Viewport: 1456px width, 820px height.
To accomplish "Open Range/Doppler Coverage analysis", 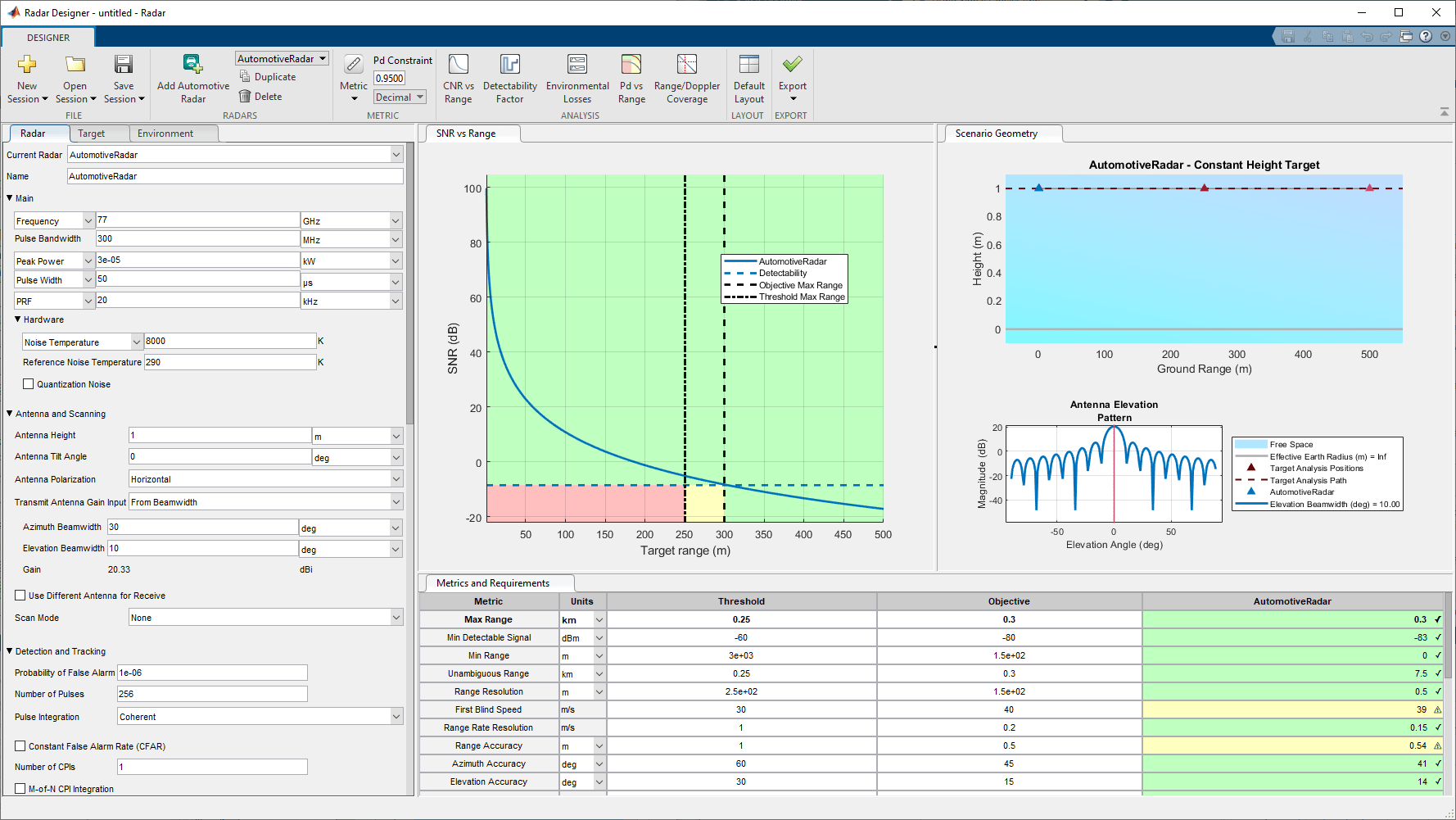I will (686, 78).
